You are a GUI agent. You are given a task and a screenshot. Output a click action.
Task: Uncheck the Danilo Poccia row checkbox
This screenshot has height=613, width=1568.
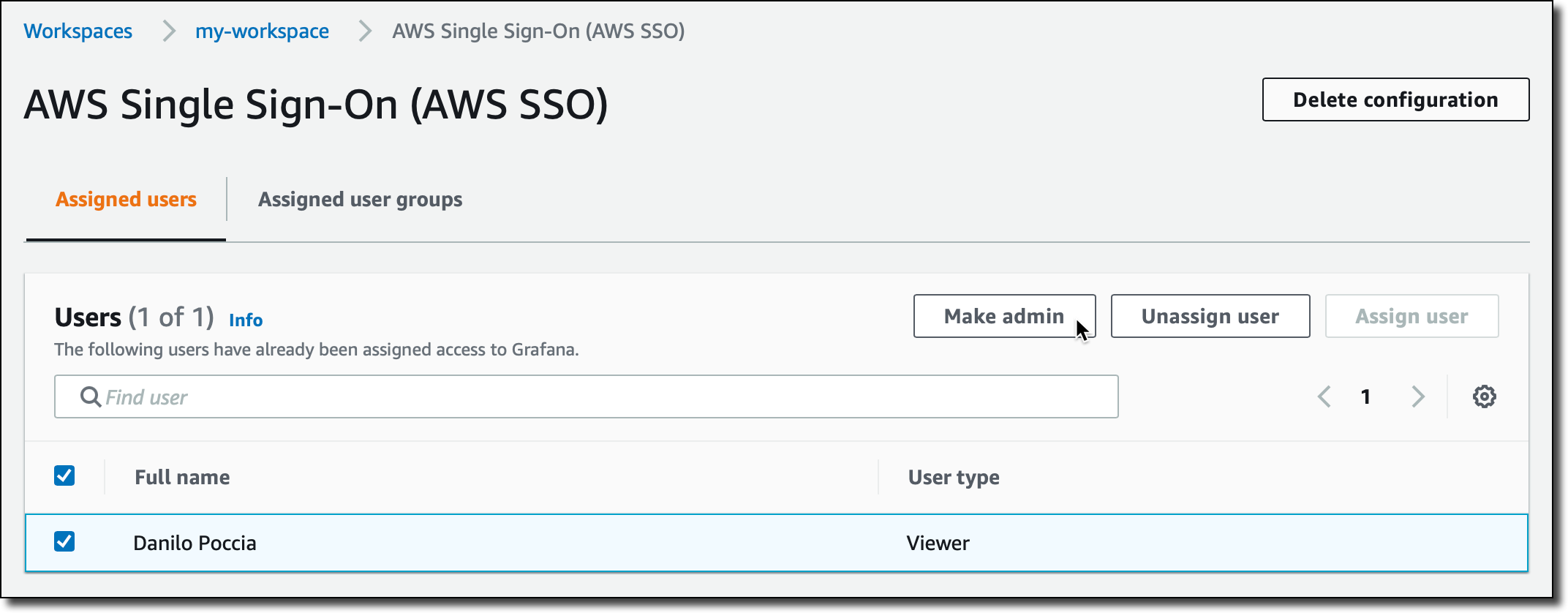point(64,542)
